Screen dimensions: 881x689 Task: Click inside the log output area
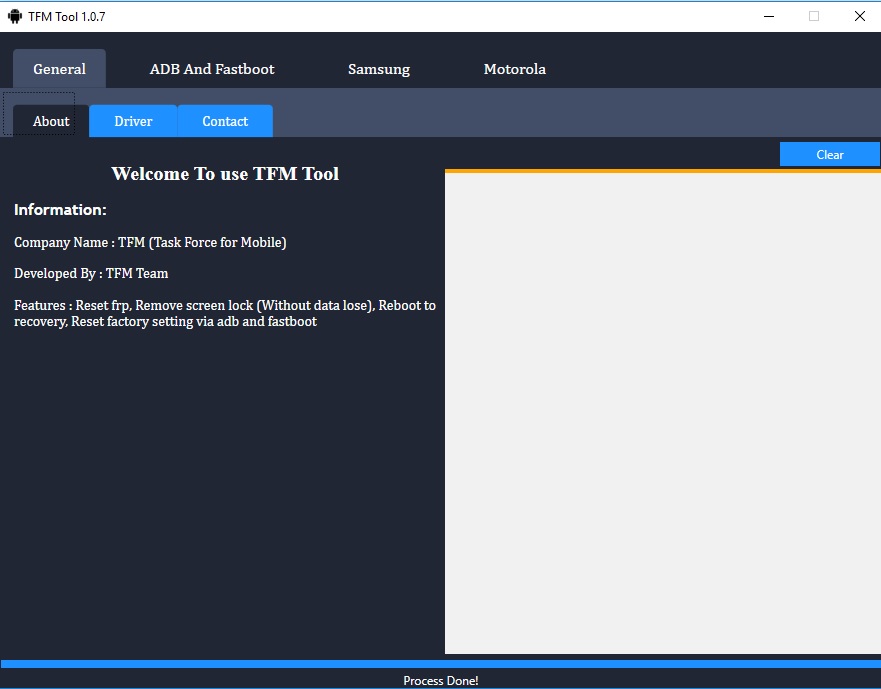point(662,413)
